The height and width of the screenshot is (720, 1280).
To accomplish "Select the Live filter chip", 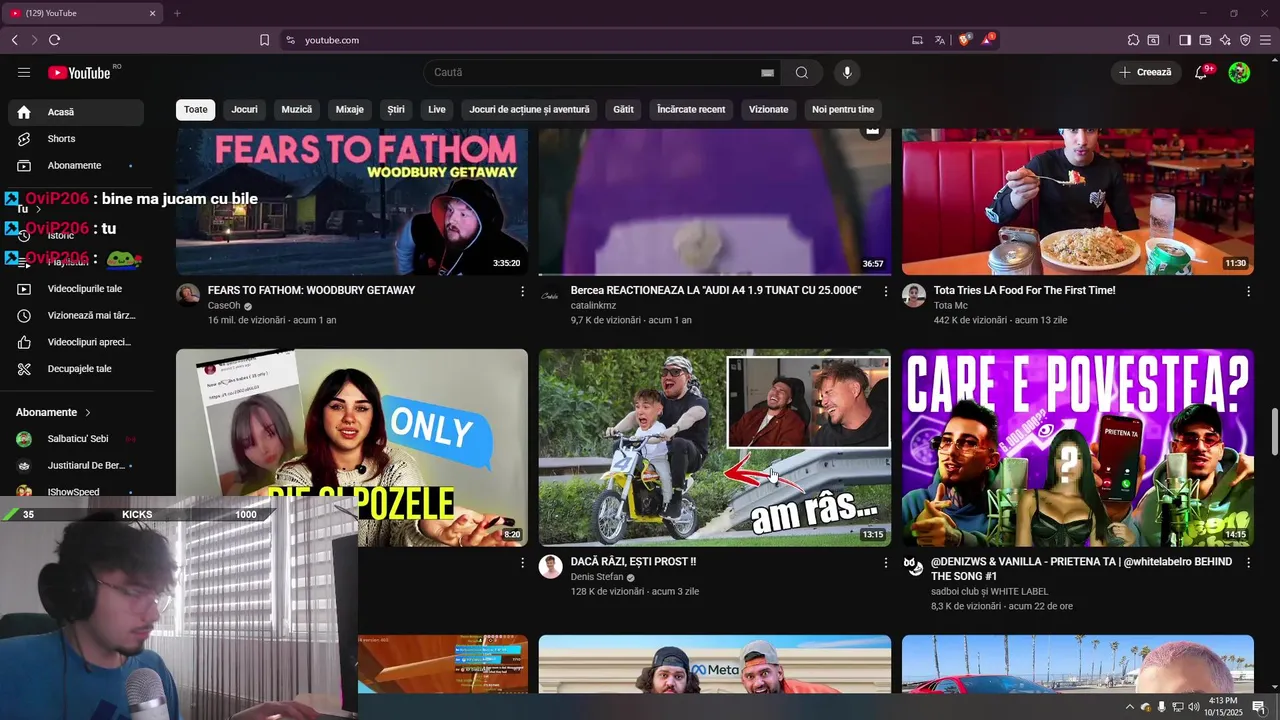I will tap(437, 110).
